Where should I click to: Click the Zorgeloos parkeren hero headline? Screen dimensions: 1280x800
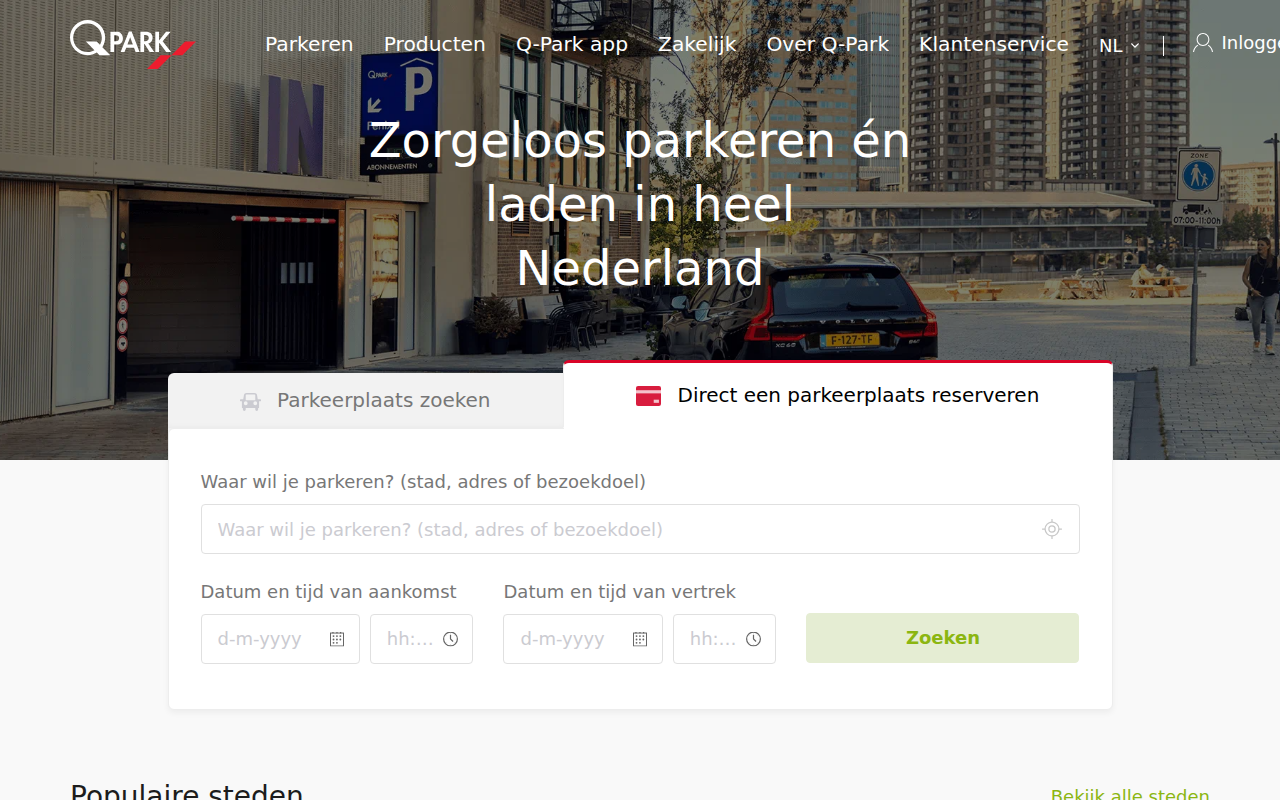(x=640, y=204)
